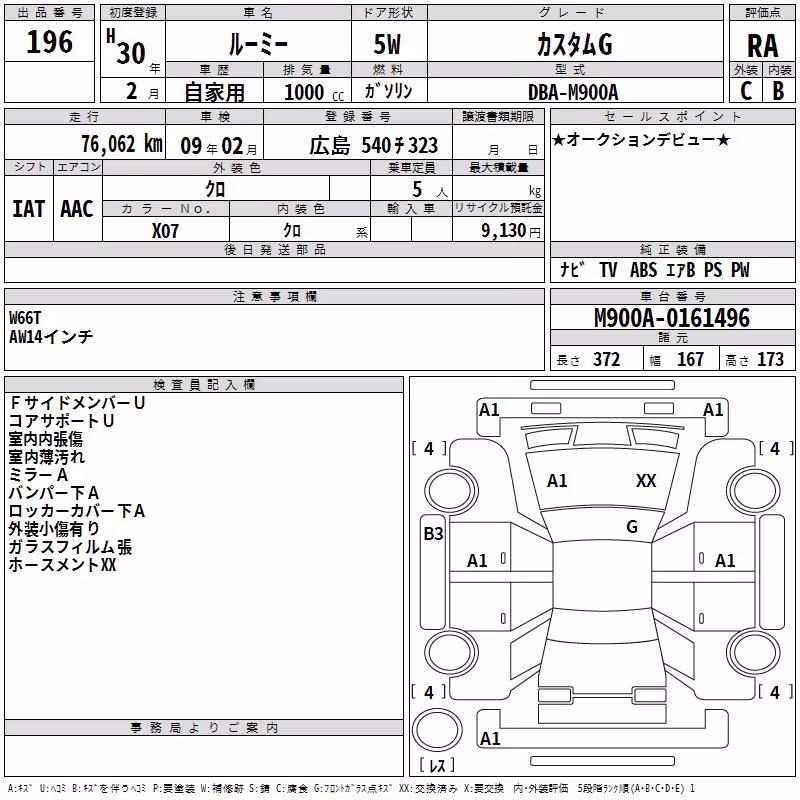Select the height value 173
Viewport: 800px width, 800px height.
(770, 359)
